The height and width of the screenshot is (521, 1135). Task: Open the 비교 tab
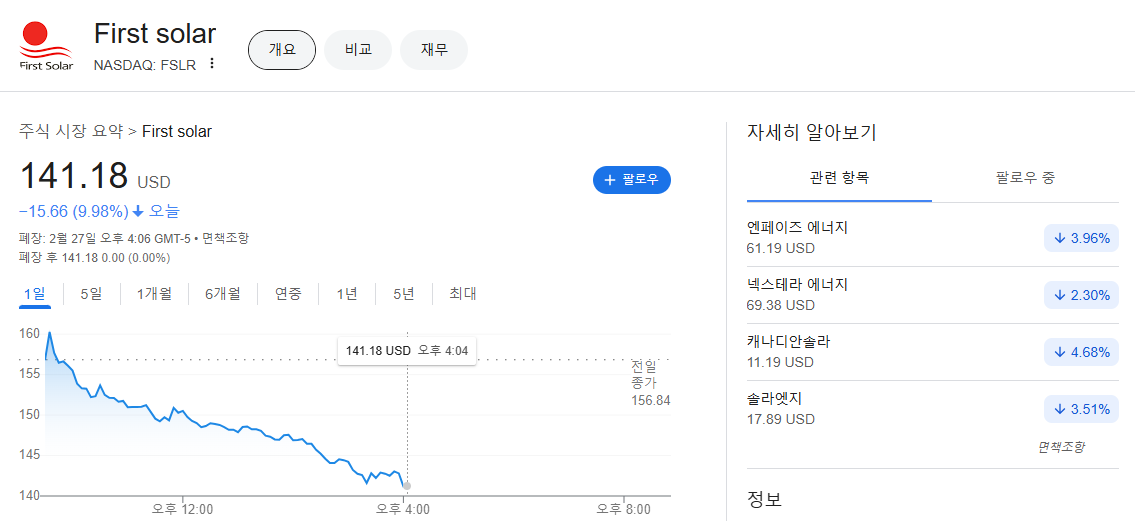(x=358, y=50)
